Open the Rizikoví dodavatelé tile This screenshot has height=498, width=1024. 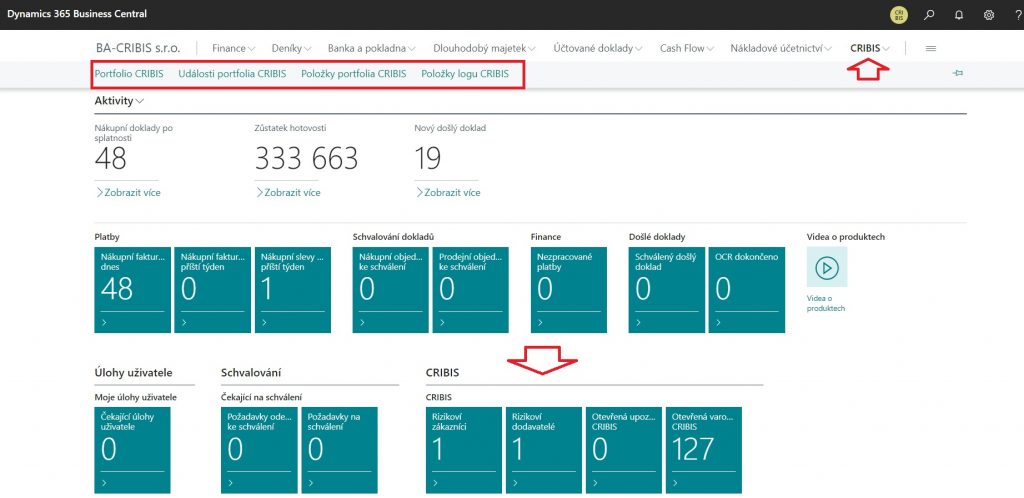(543, 450)
